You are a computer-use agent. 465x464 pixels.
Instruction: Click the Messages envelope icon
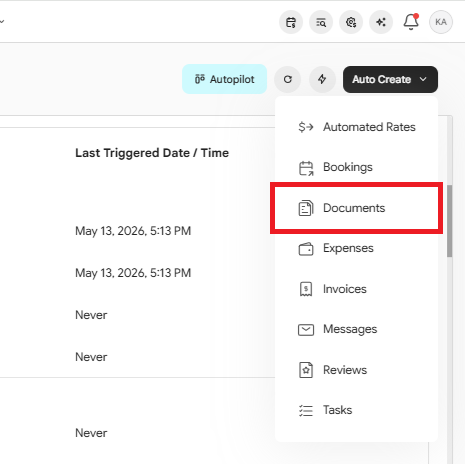pyautogui.click(x=306, y=330)
